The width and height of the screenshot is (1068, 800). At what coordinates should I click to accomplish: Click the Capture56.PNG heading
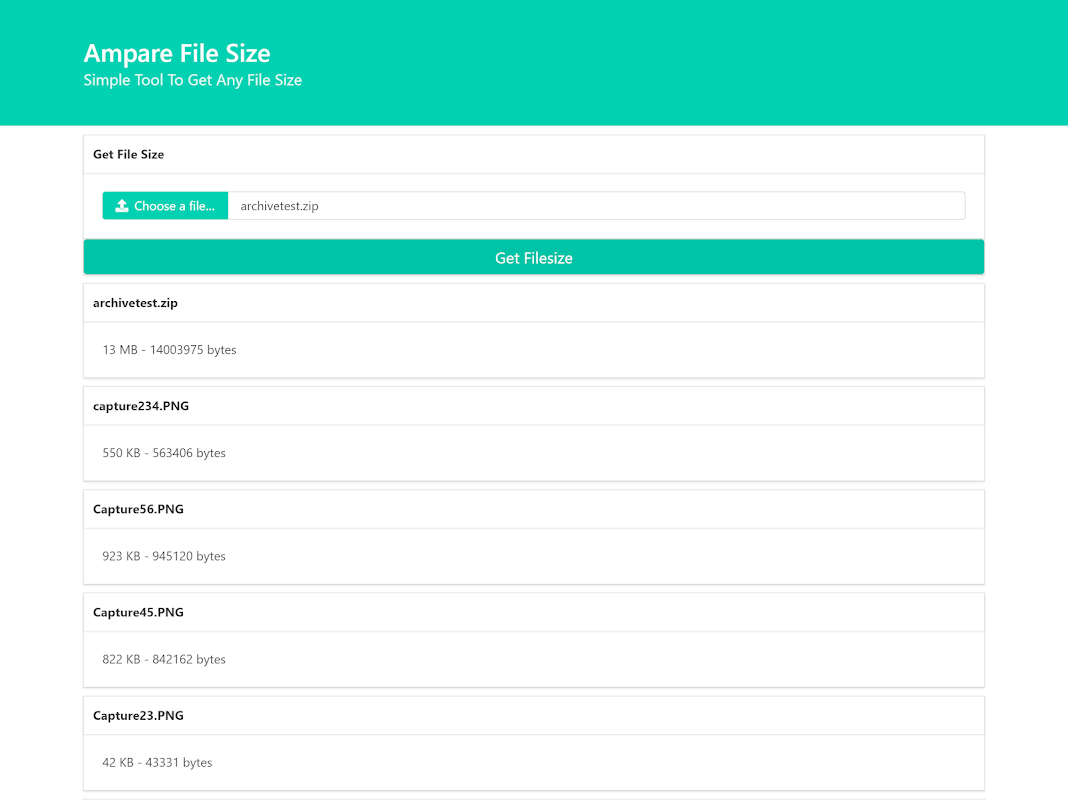pyautogui.click(x=138, y=509)
